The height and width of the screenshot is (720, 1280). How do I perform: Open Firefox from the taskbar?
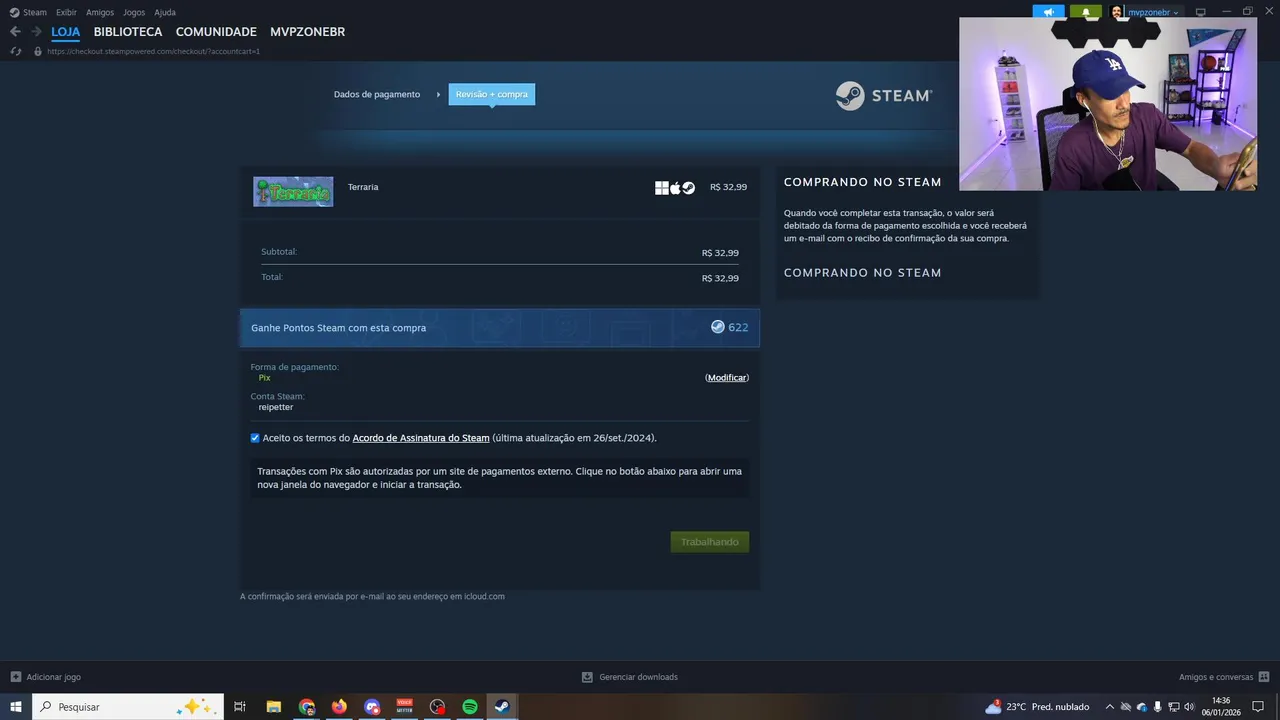pos(339,707)
